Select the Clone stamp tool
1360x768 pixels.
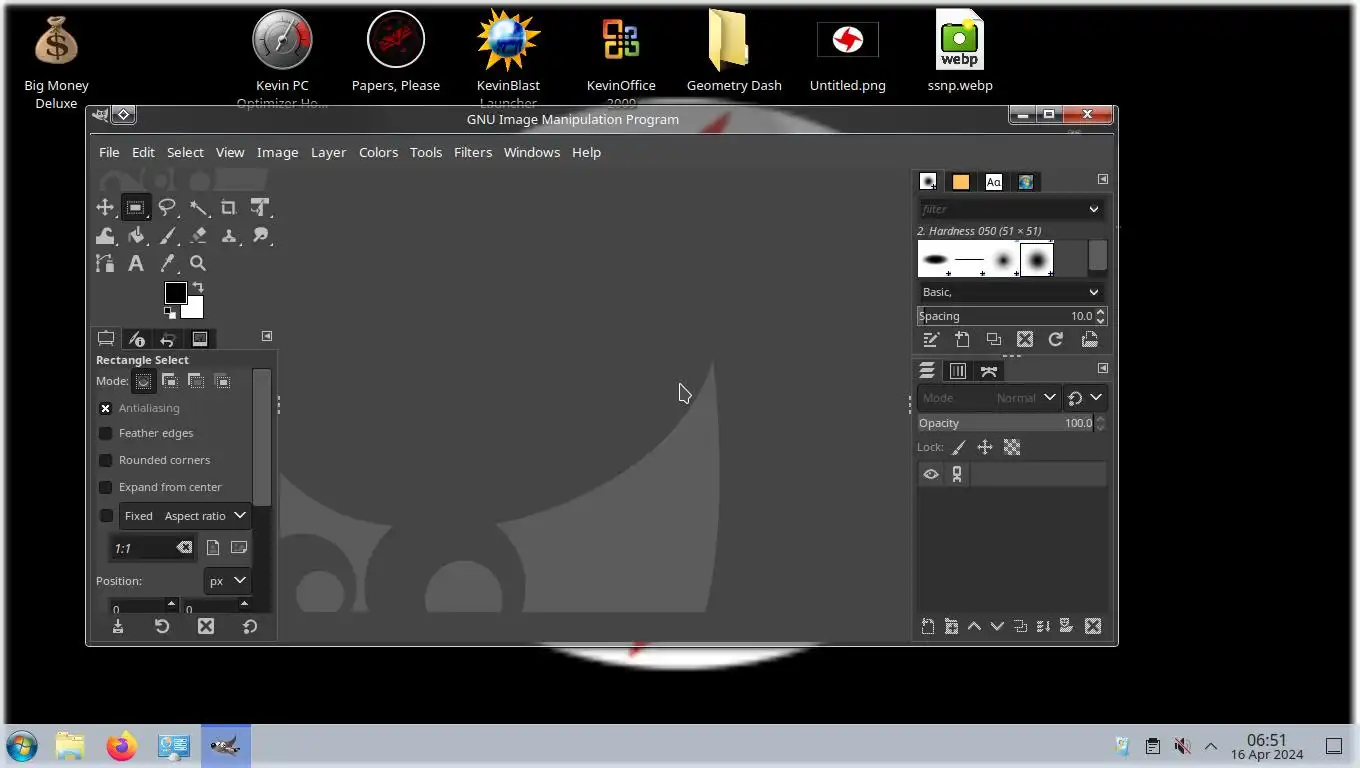click(x=229, y=236)
